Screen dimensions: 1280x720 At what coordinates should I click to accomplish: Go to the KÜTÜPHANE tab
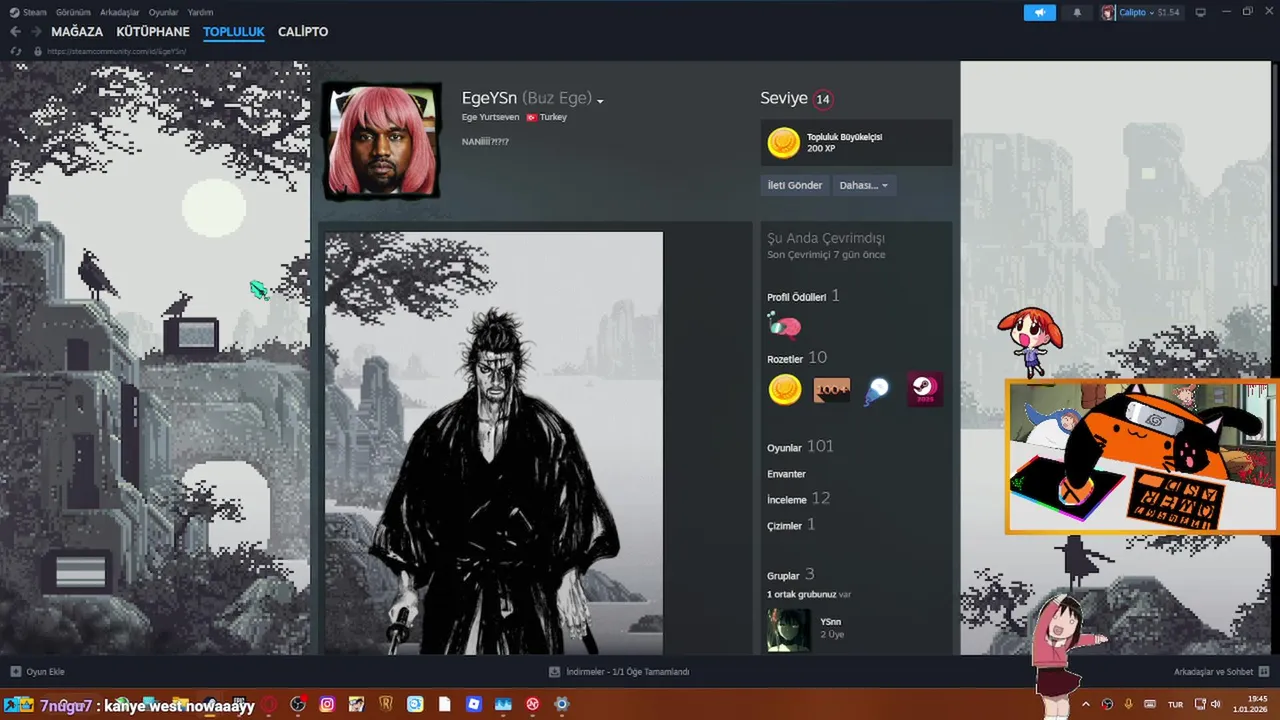tap(153, 32)
